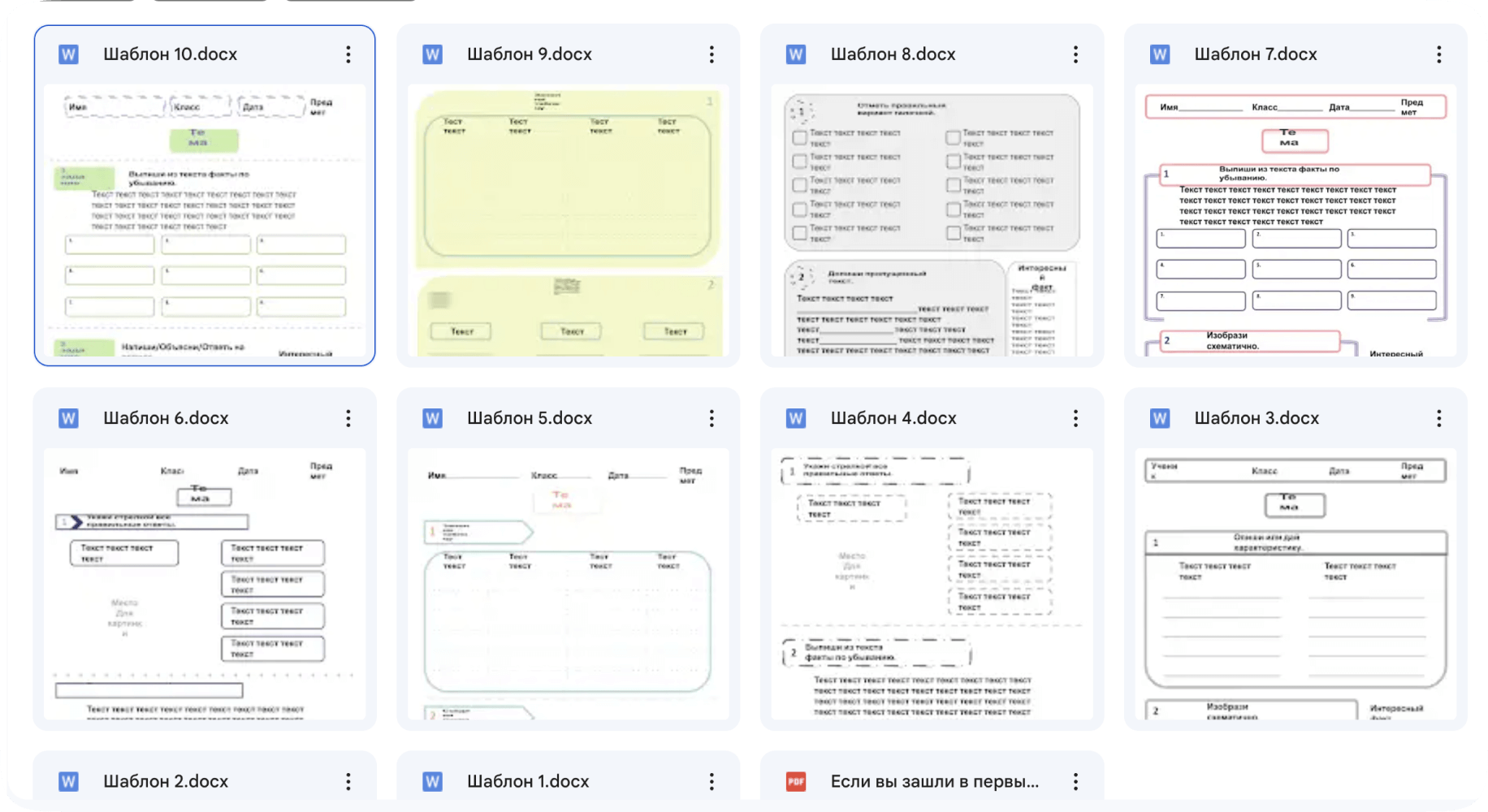Click the file name Шаблон 8.docx
This screenshot has height=812, width=1488.
click(x=893, y=54)
